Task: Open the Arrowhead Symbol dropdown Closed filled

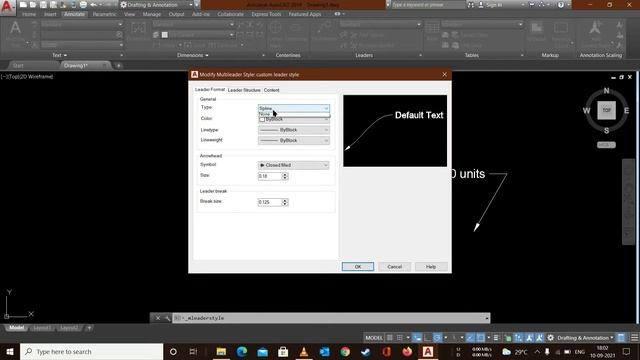Action: [x=293, y=165]
